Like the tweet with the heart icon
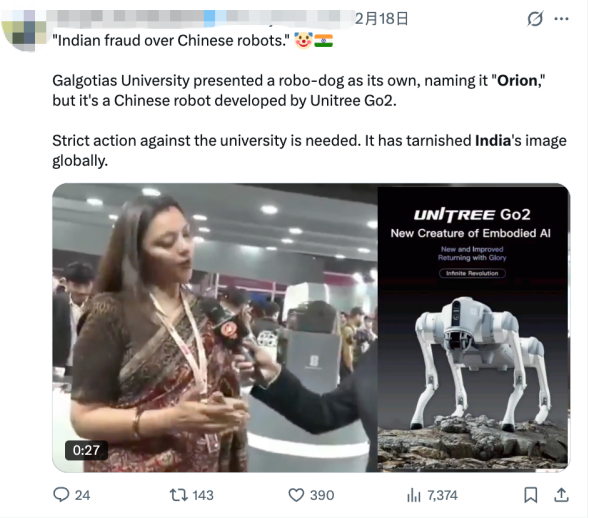 [296, 495]
